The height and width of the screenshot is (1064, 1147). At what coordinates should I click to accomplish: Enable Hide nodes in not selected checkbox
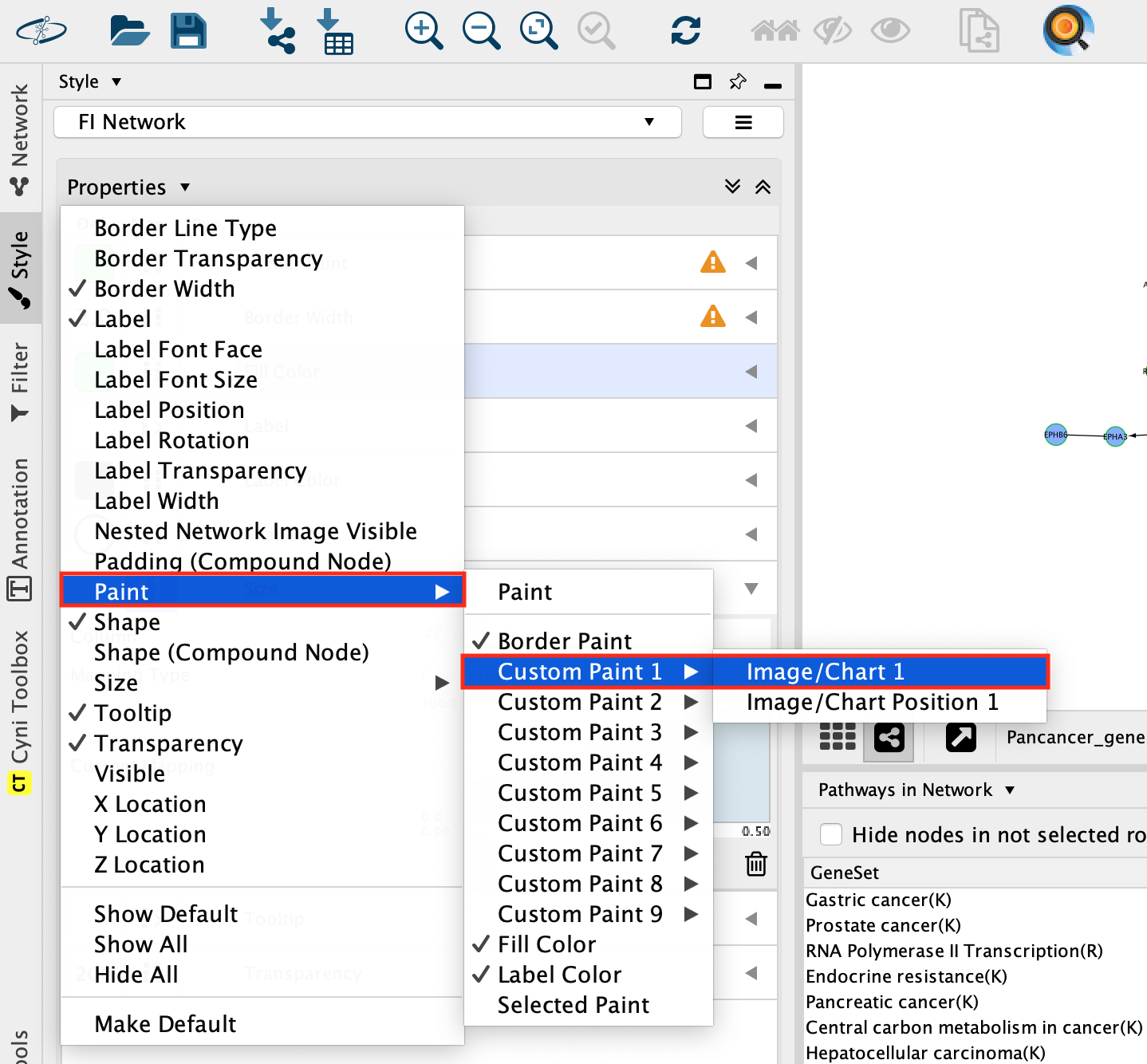[831, 834]
